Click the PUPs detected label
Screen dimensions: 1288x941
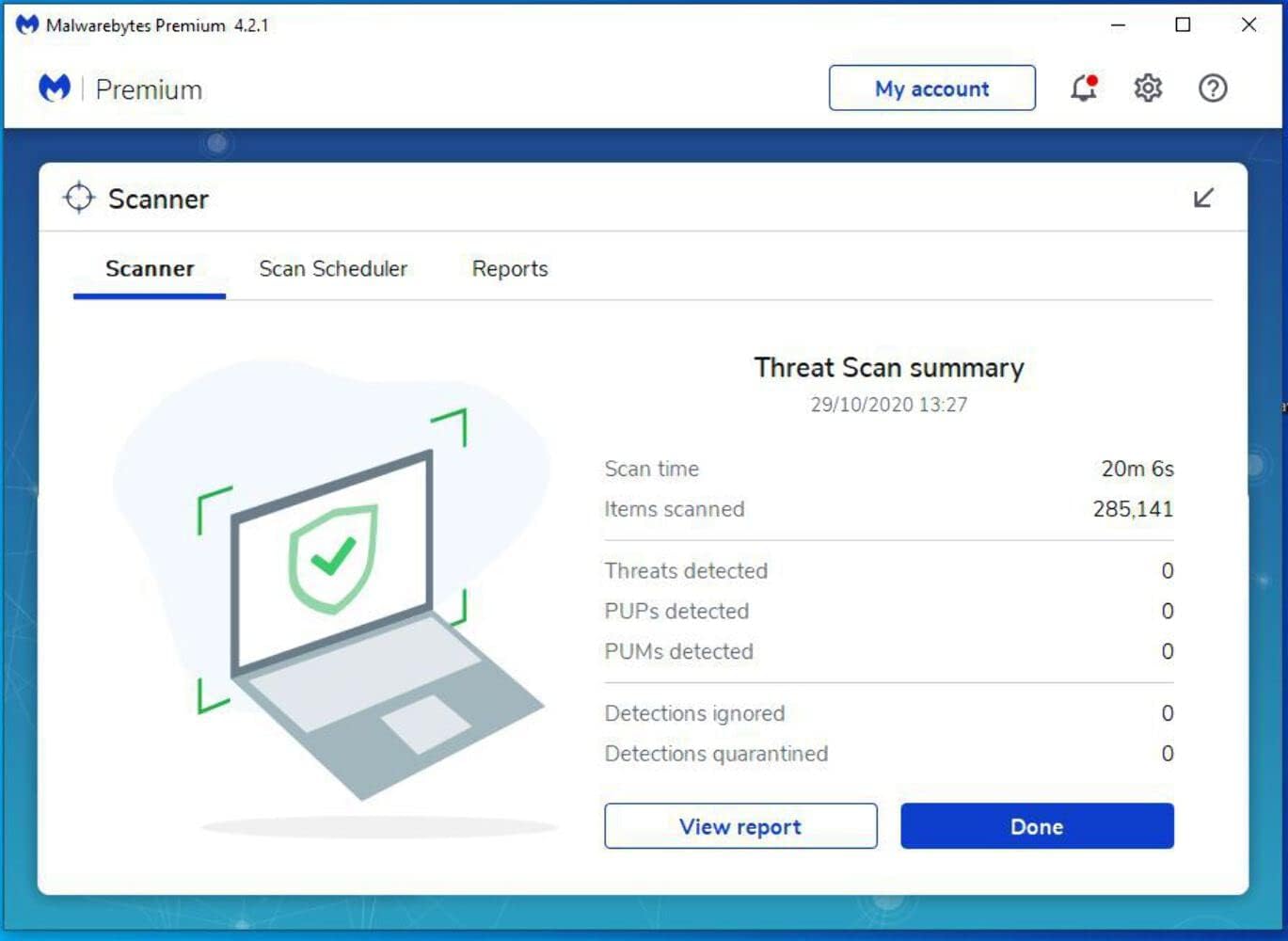pos(676,612)
